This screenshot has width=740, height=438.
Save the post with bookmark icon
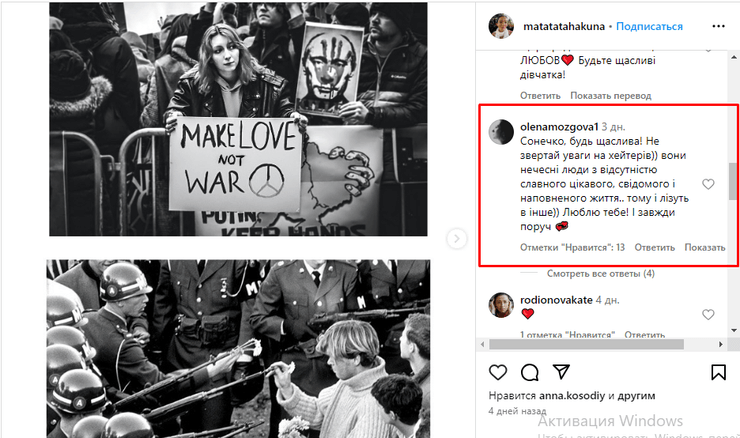point(718,373)
